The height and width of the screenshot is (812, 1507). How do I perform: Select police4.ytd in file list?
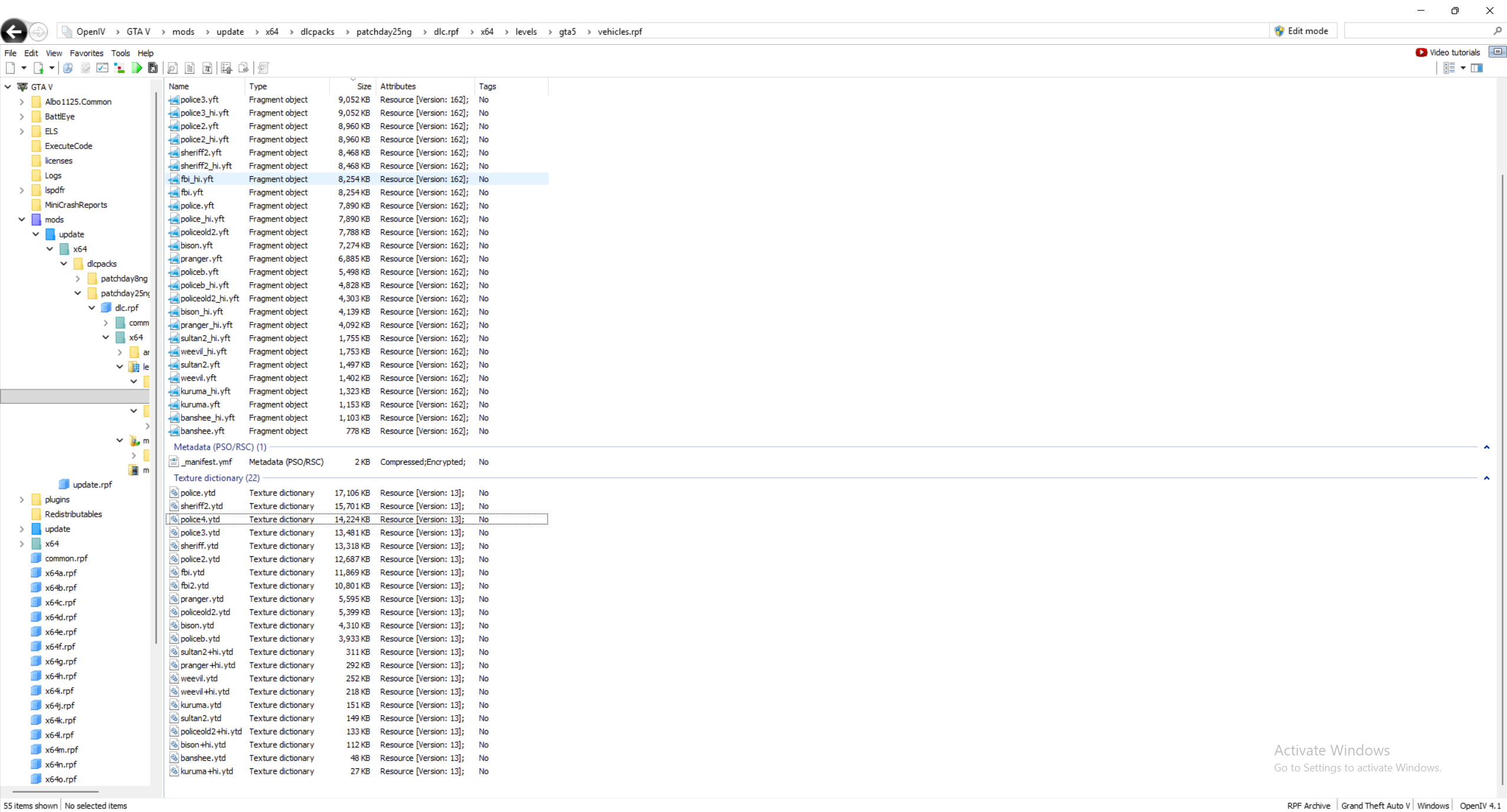pyautogui.click(x=200, y=519)
